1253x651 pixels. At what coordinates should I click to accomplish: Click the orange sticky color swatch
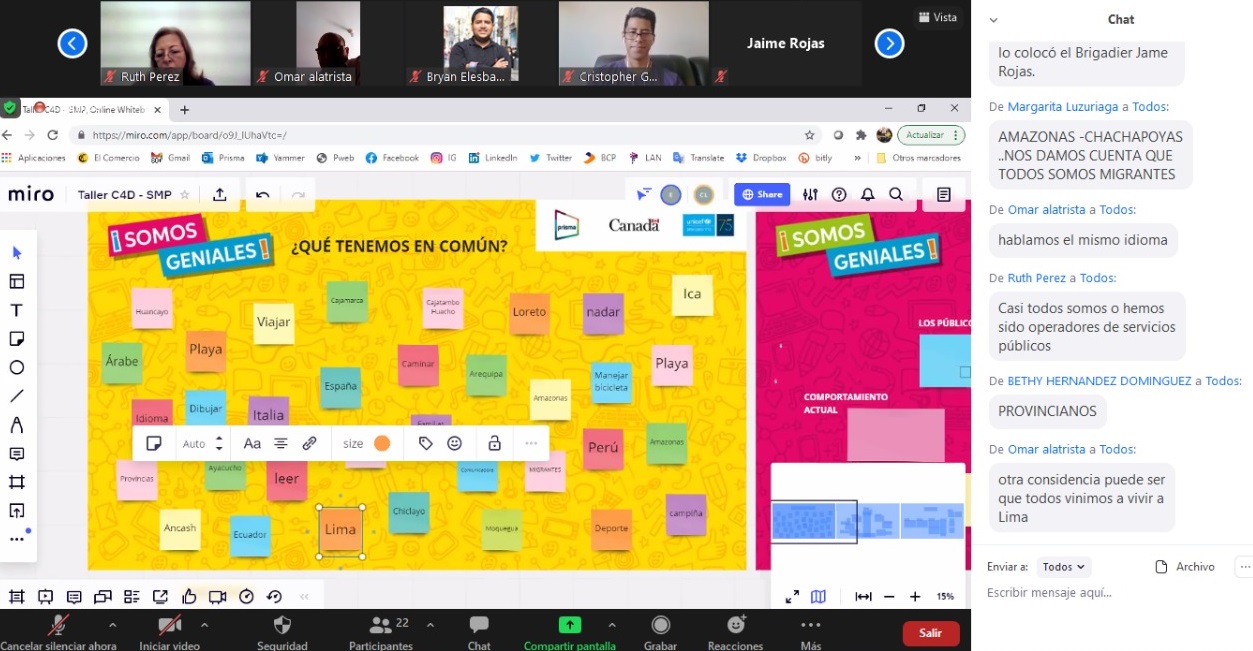[x=382, y=443]
